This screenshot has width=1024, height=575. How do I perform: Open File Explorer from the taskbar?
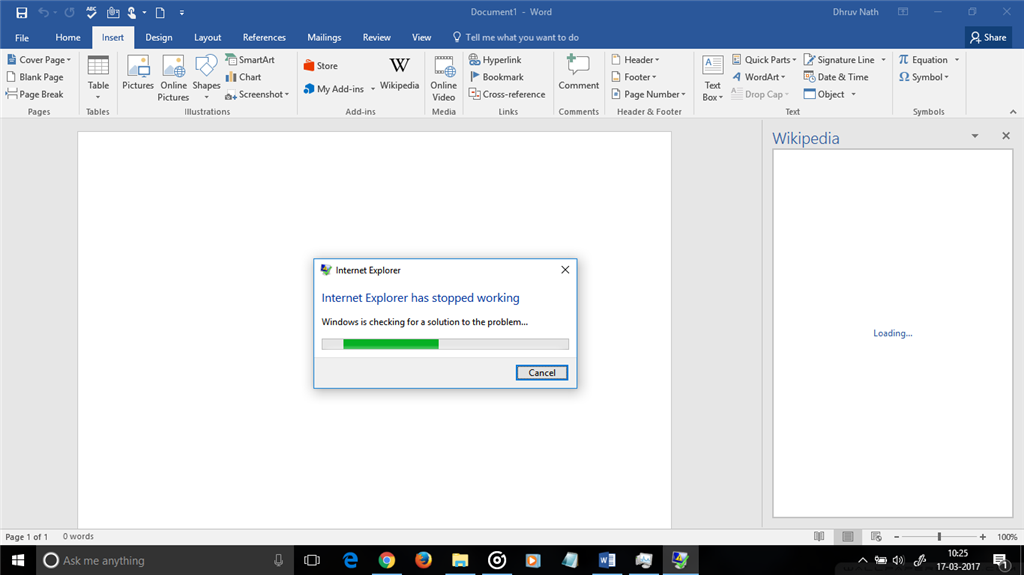460,560
